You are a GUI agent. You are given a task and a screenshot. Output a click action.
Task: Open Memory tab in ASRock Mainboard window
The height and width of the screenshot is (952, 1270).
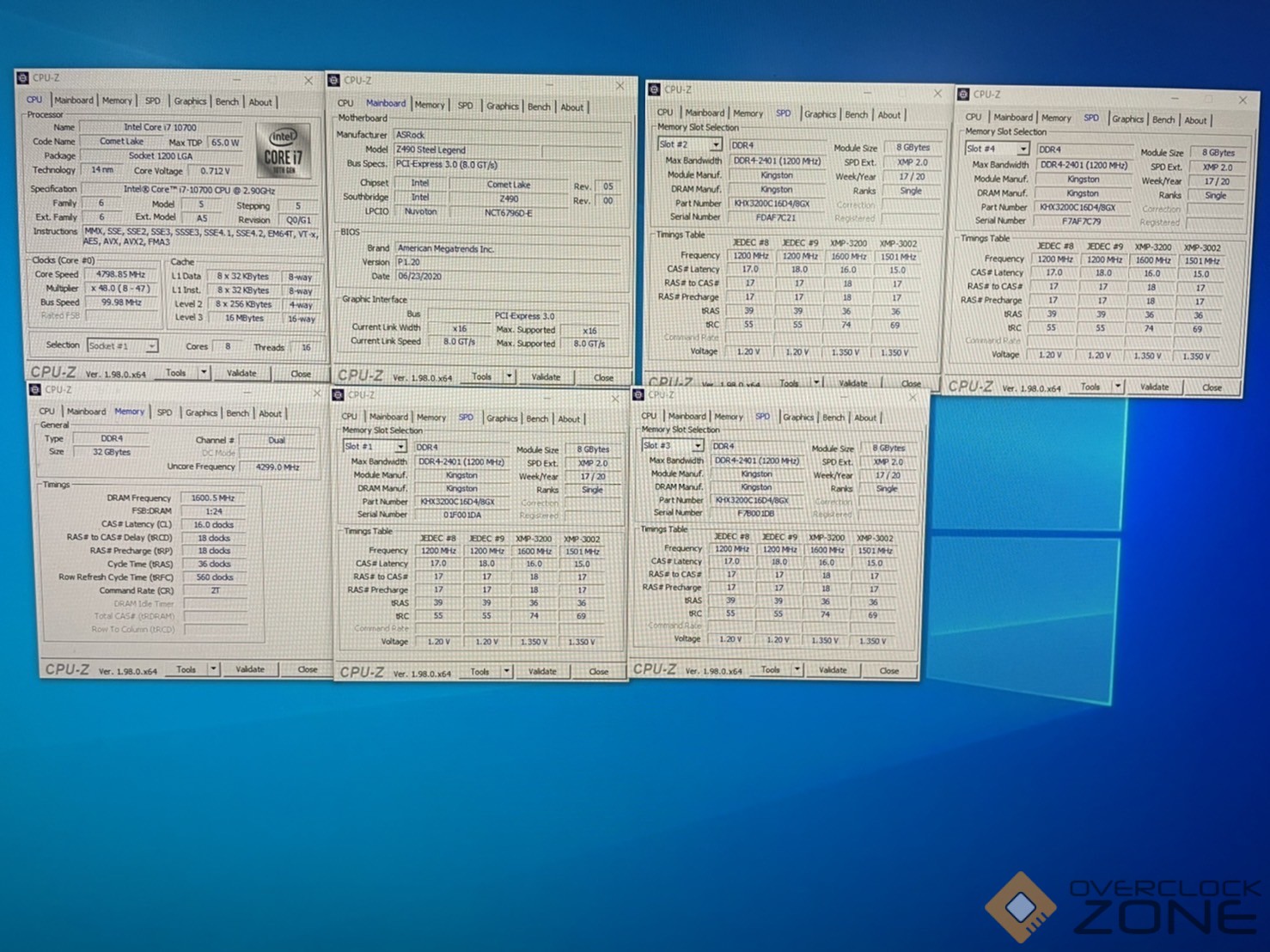click(x=430, y=105)
